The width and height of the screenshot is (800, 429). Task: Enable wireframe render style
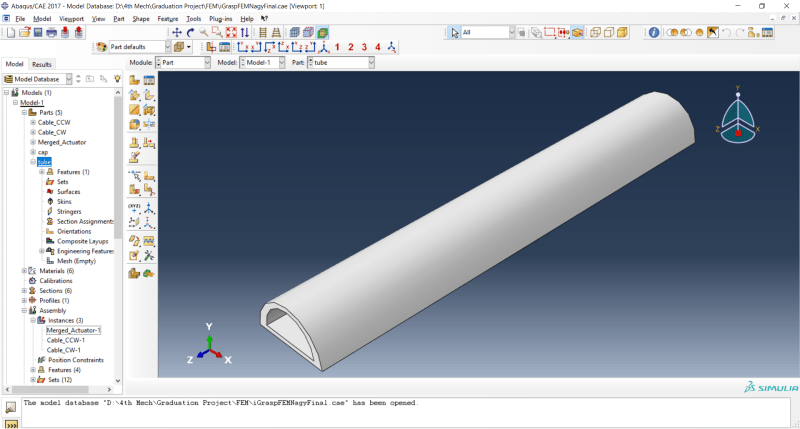coord(595,33)
